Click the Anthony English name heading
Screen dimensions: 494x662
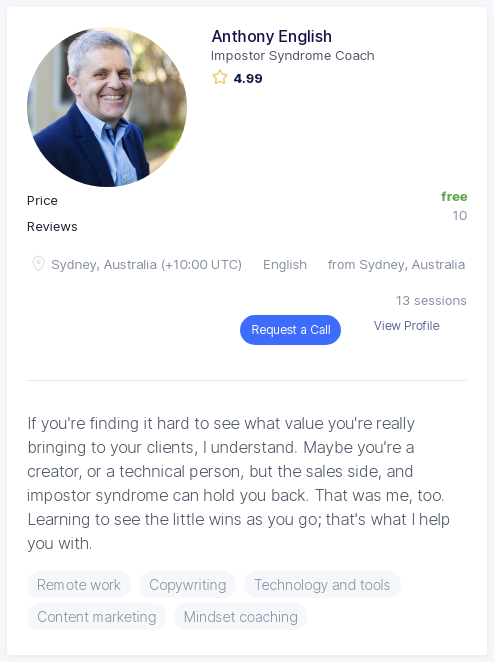pos(271,36)
